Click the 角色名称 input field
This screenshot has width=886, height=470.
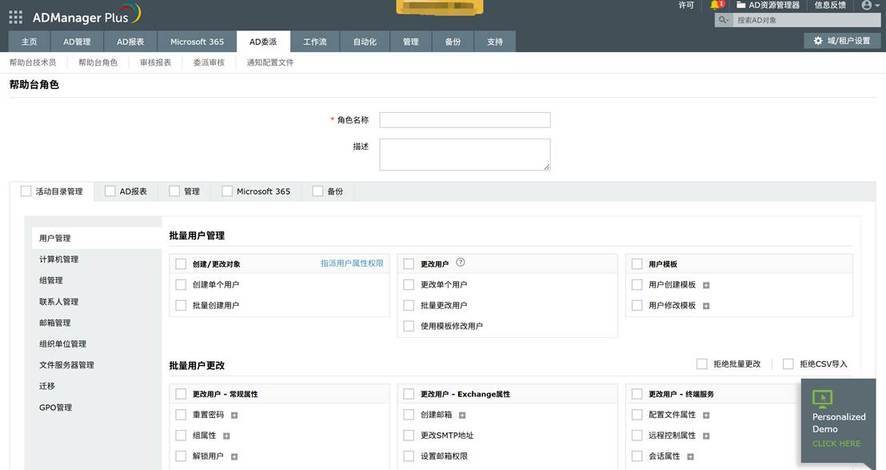point(465,120)
